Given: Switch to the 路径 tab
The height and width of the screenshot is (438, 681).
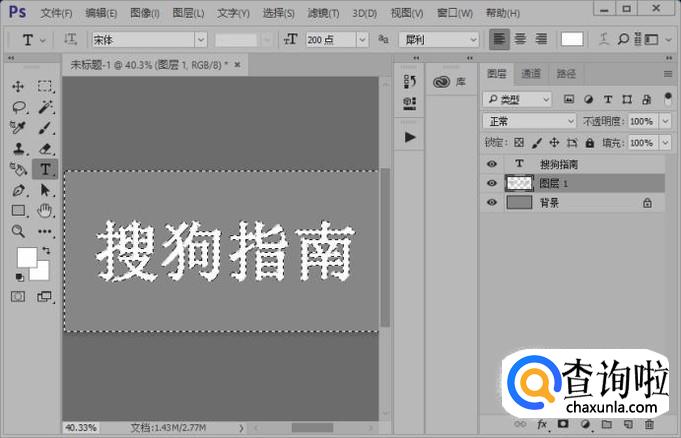Looking at the screenshot, I should pyautogui.click(x=566, y=73).
